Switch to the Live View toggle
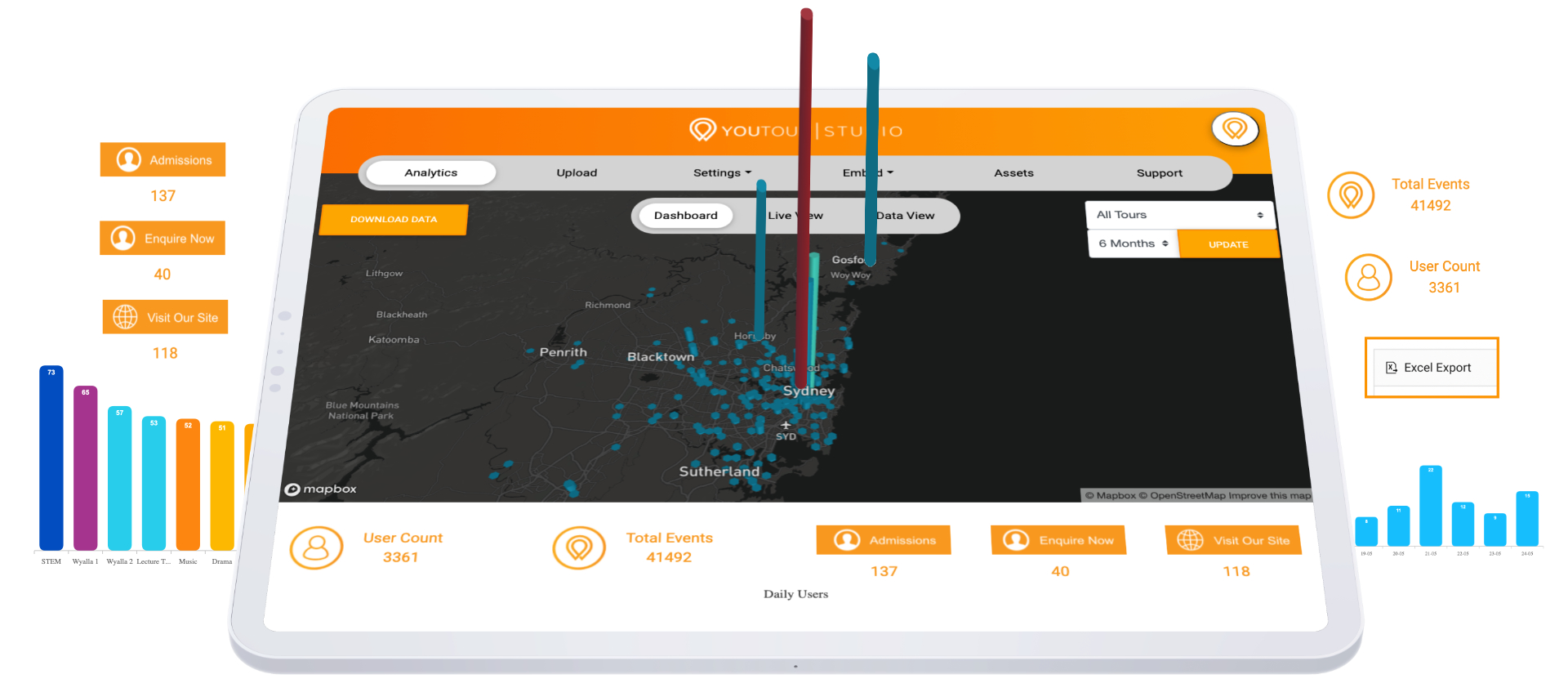Image resolution: width=1568 pixels, height=688 pixels. point(794,216)
